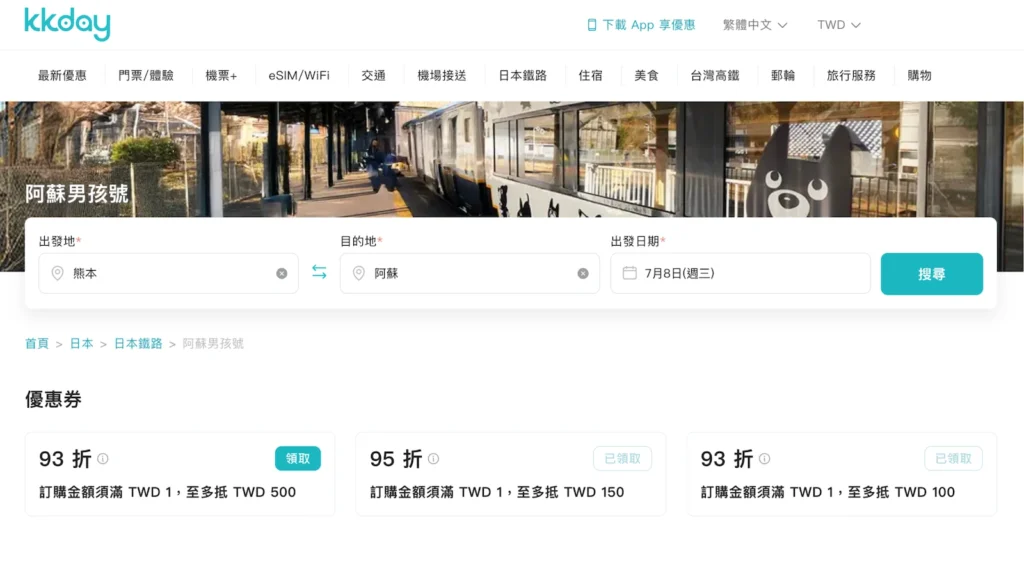This screenshot has width=1024, height=576.
Task: Click the 阿蘇男孩號 breadcrumb text
Action: 213,344
